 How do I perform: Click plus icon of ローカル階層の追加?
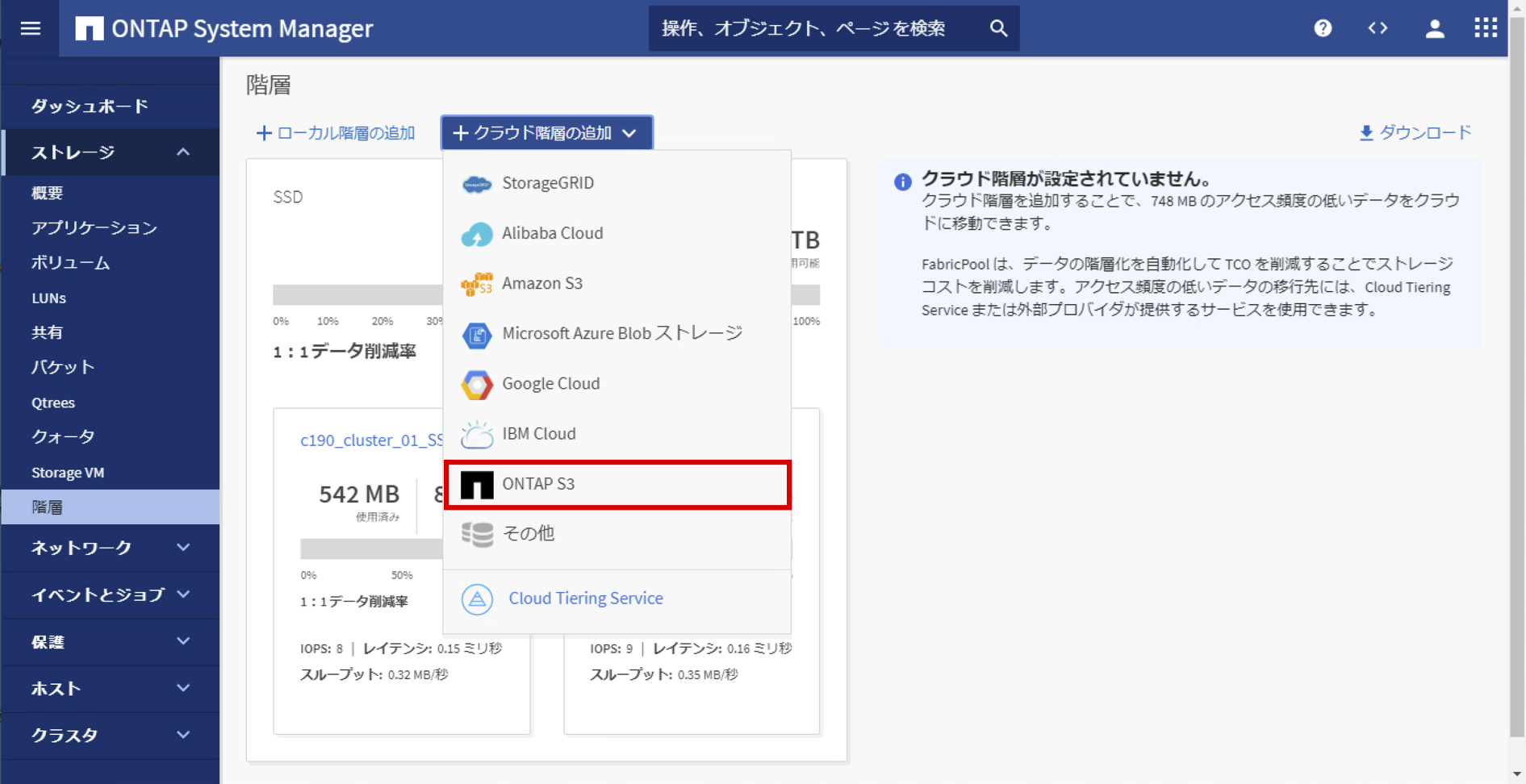[x=263, y=133]
